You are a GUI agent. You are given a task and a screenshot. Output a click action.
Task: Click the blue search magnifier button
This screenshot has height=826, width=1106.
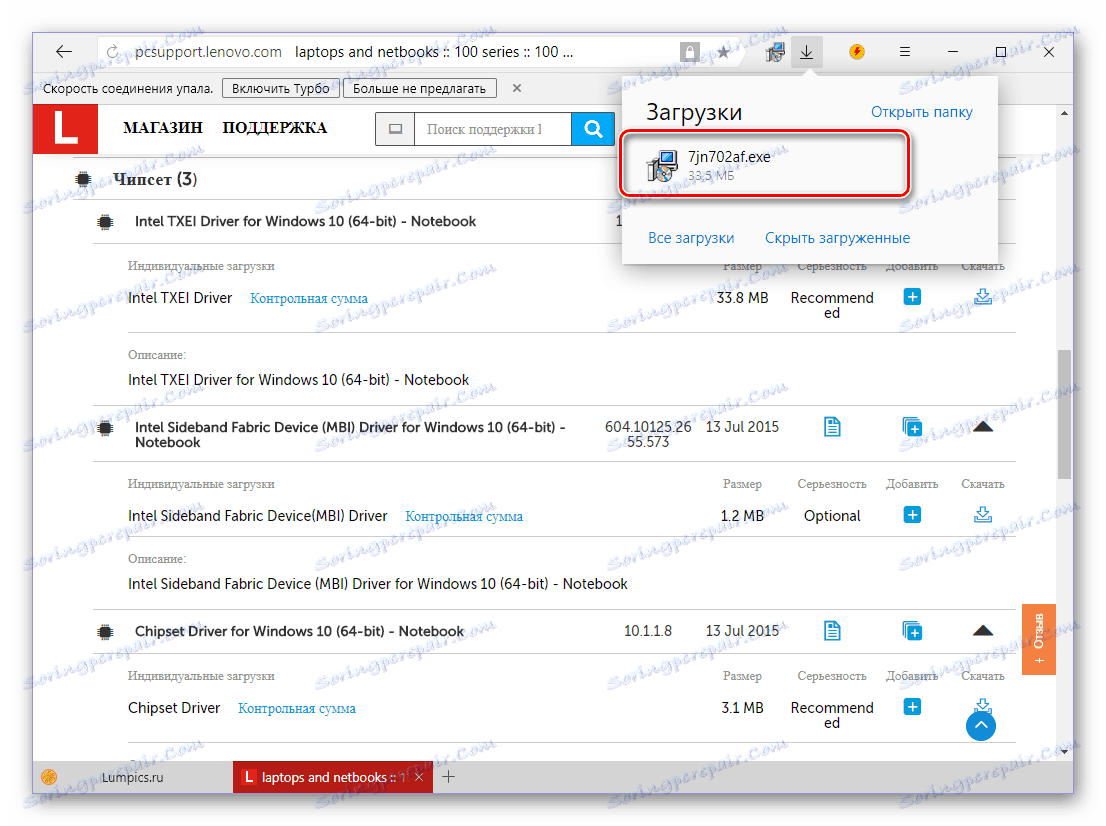592,129
